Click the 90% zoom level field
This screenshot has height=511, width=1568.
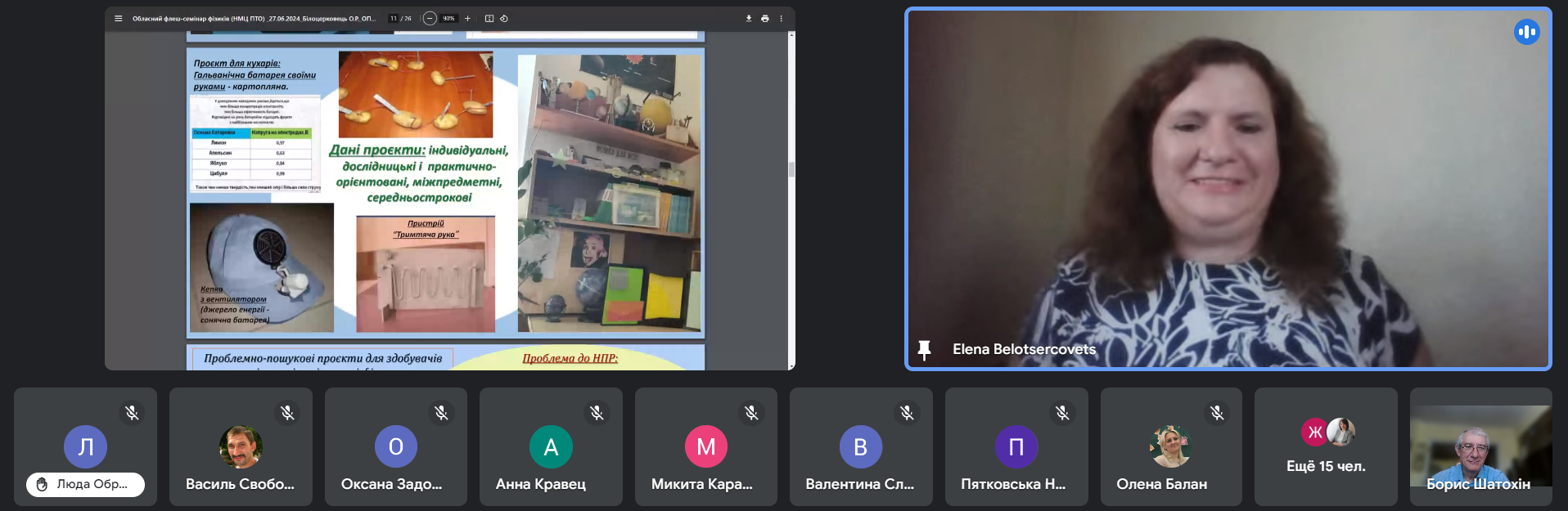(448, 18)
